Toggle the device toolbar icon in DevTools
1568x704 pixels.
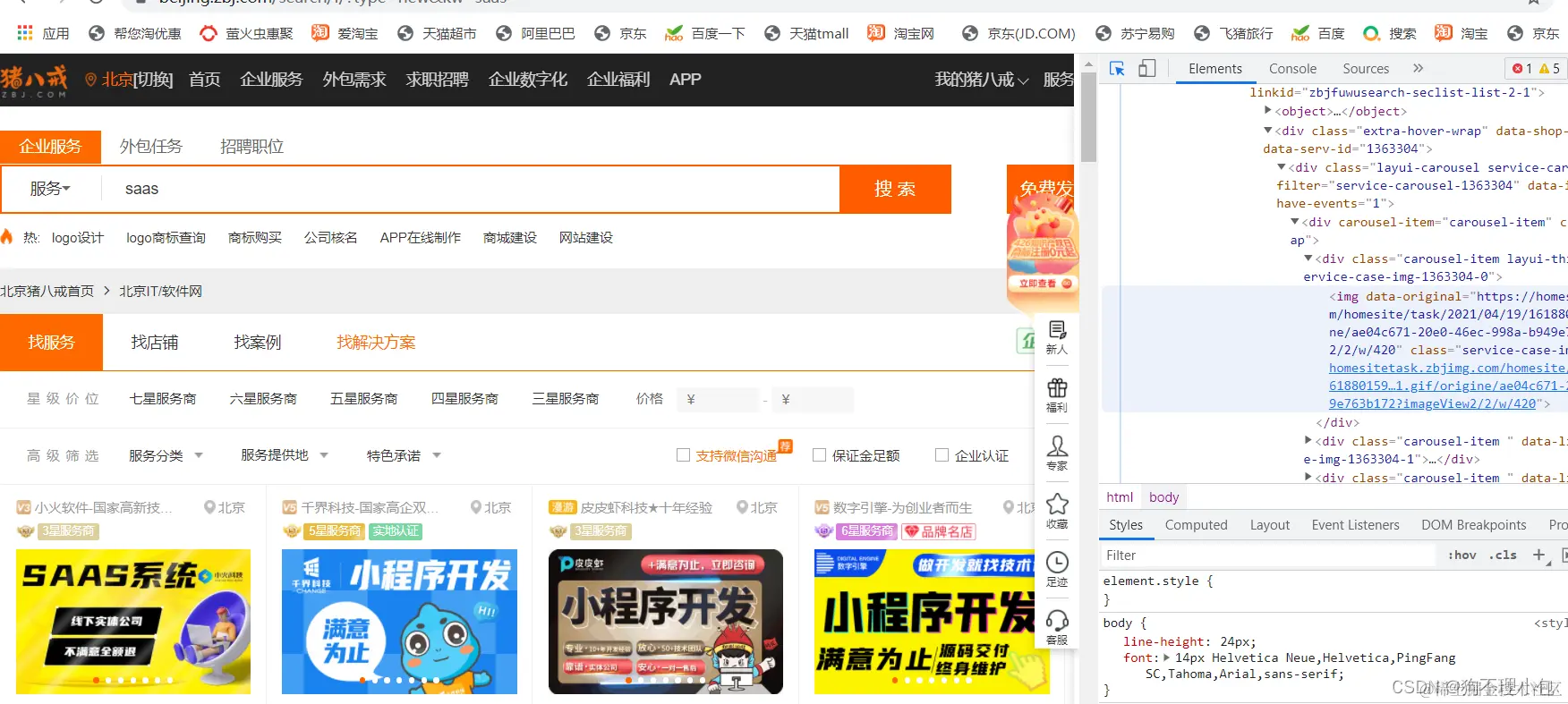[x=1146, y=69]
